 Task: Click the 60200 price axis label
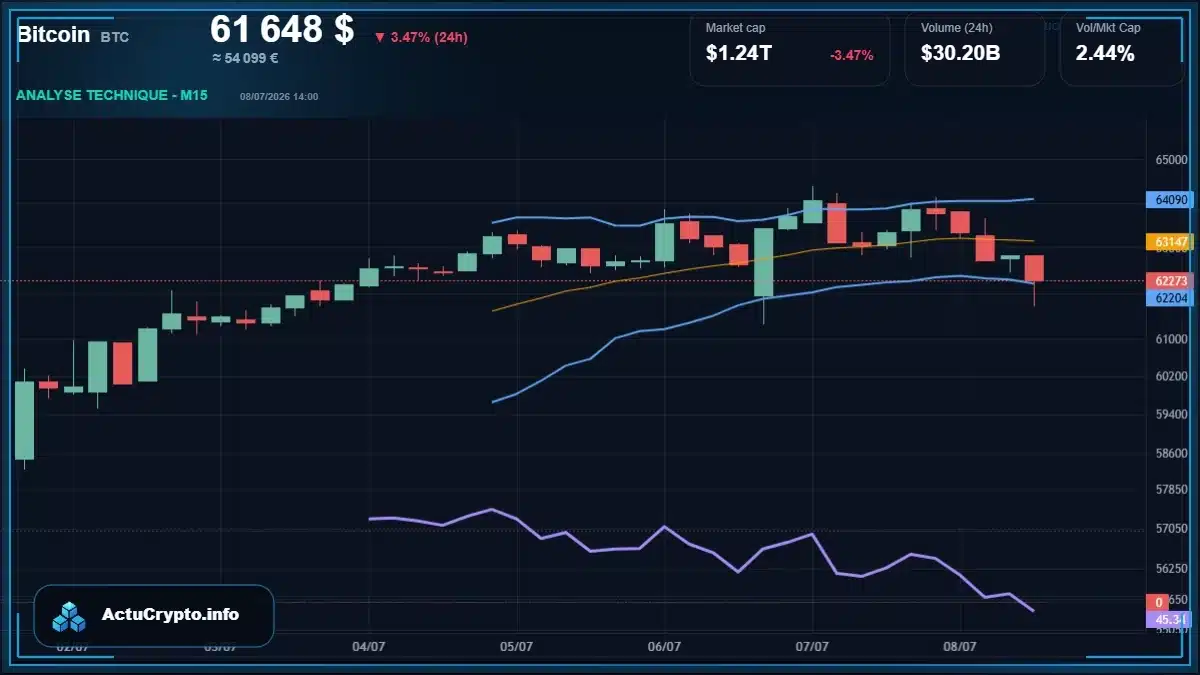1171,377
